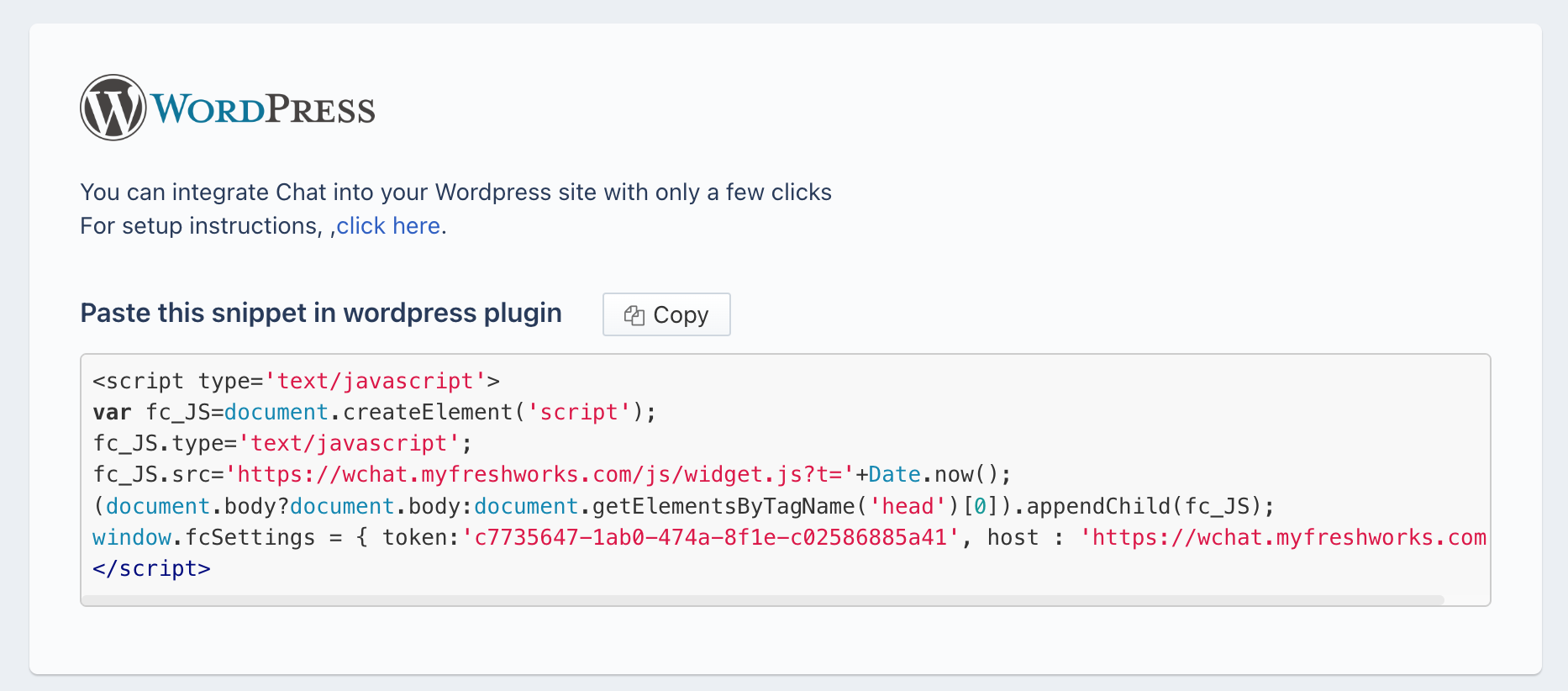Click the Copy snippet button
This screenshot has width=1568, height=691.
(666, 314)
